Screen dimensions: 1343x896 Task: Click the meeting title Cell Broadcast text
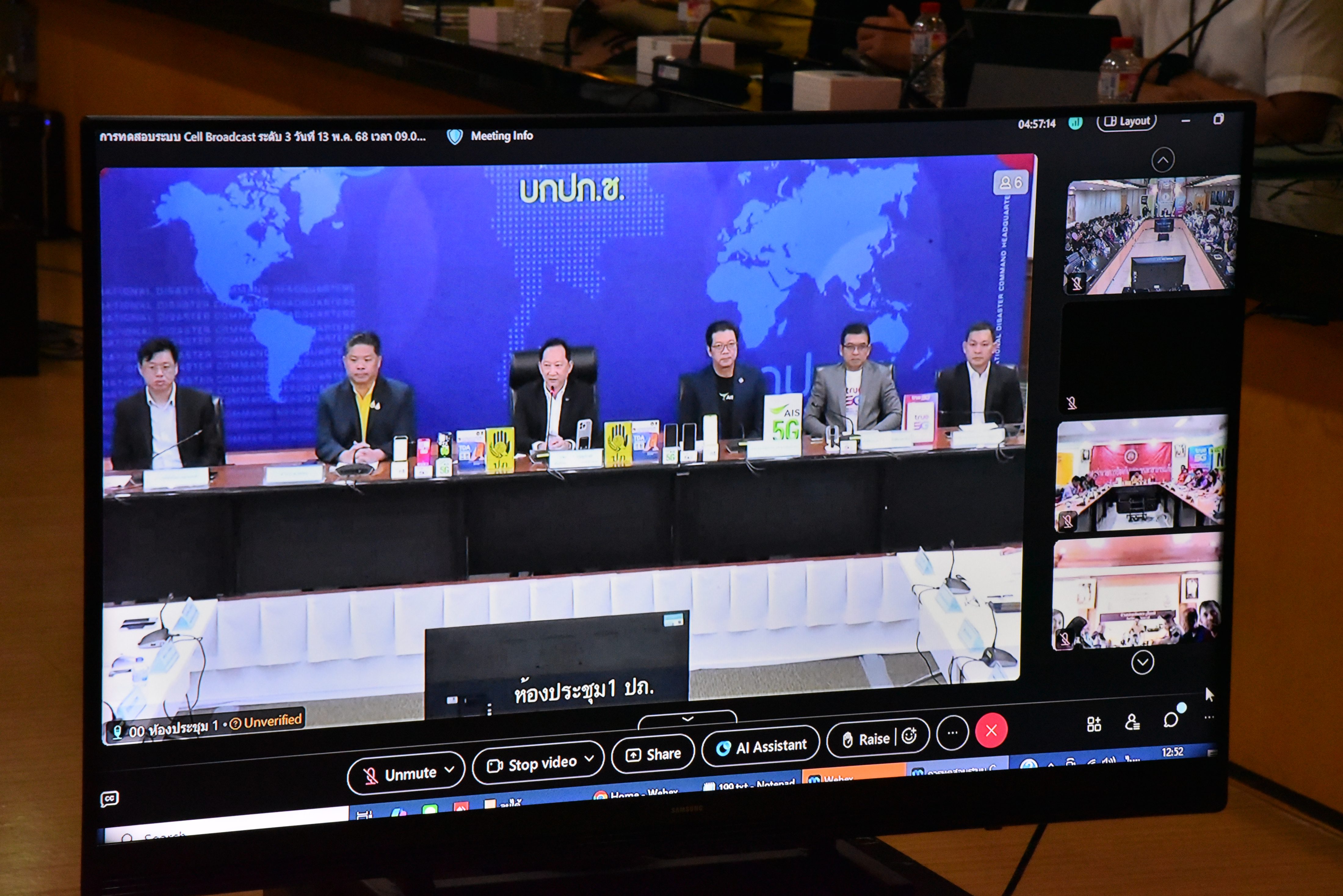[262, 137]
